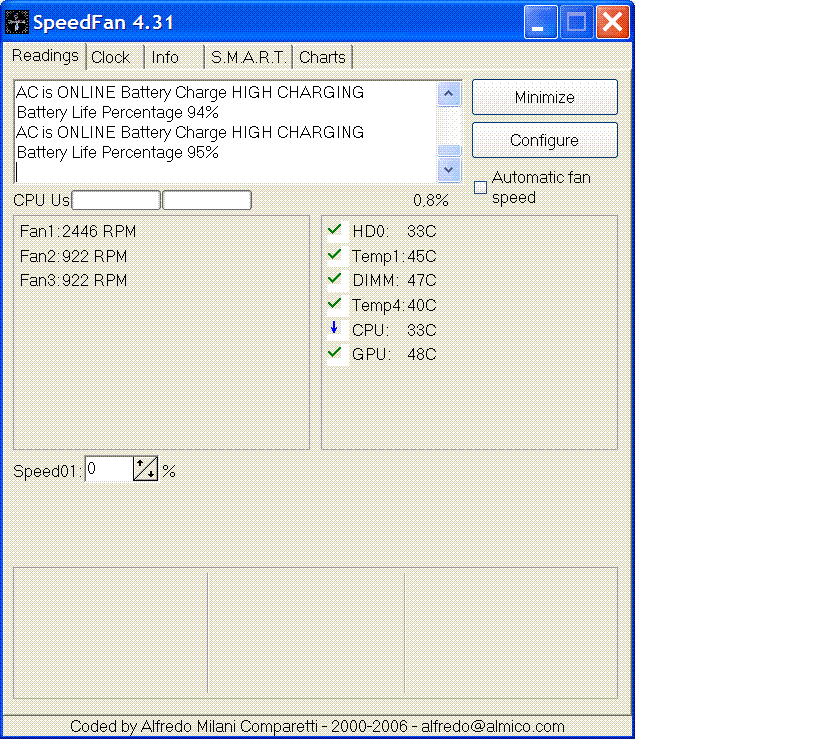Viewport: 840px width, 739px height.
Task: Open the Charts tab
Action: [322, 58]
